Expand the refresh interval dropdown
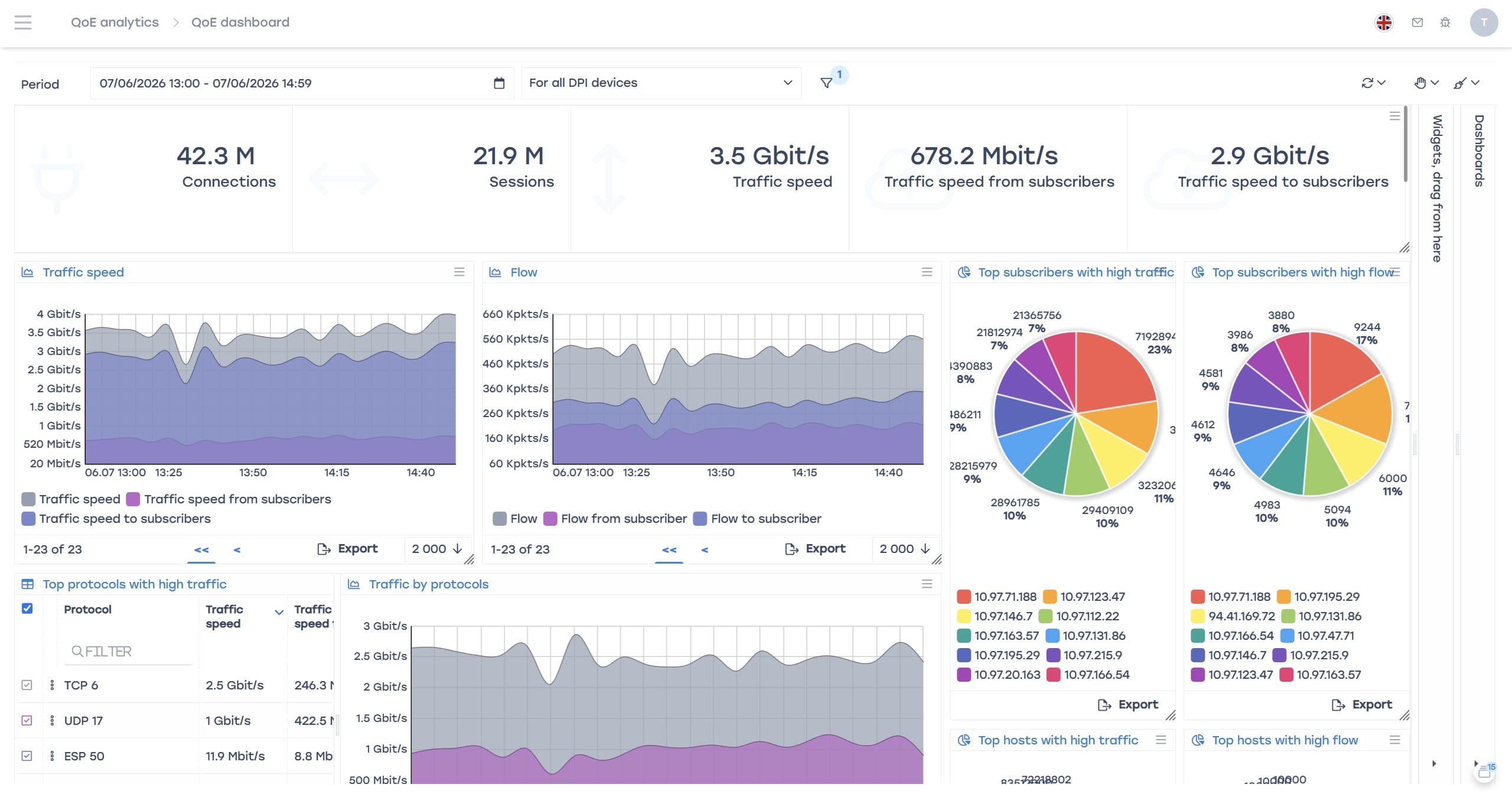Screen dimensions: 1512x794 pyautogui.click(x=1373, y=83)
